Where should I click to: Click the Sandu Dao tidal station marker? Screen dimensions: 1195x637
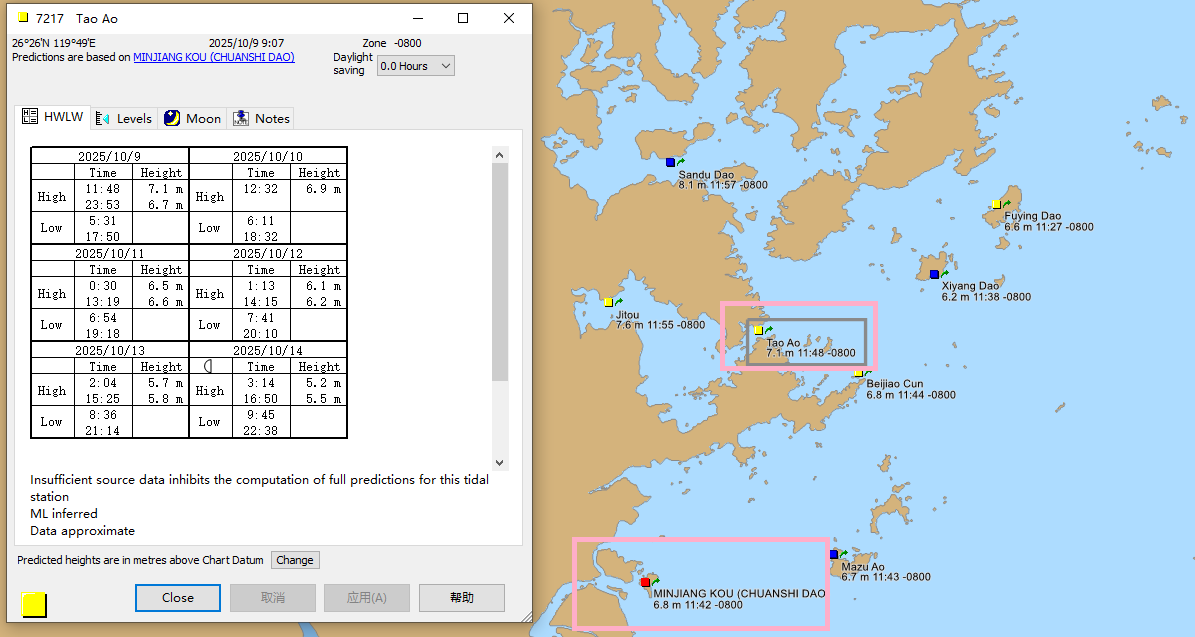click(671, 162)
